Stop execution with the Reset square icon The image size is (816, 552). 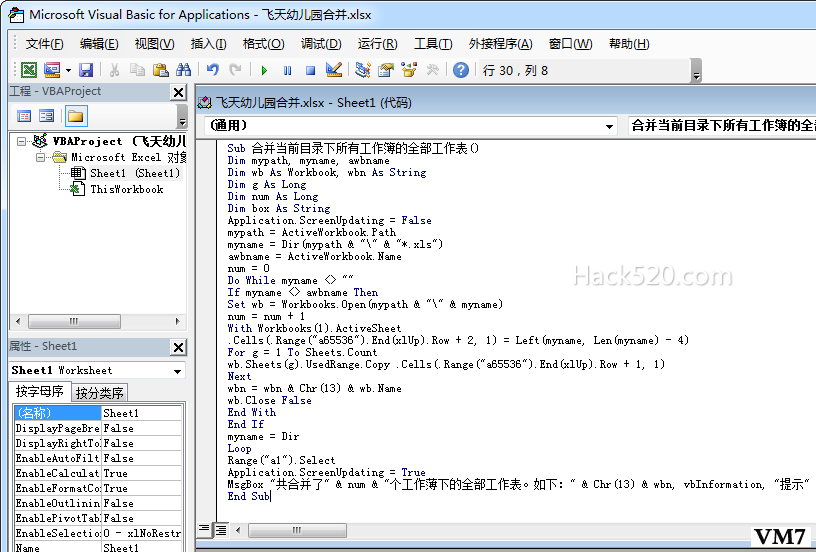tap(310, 70)
